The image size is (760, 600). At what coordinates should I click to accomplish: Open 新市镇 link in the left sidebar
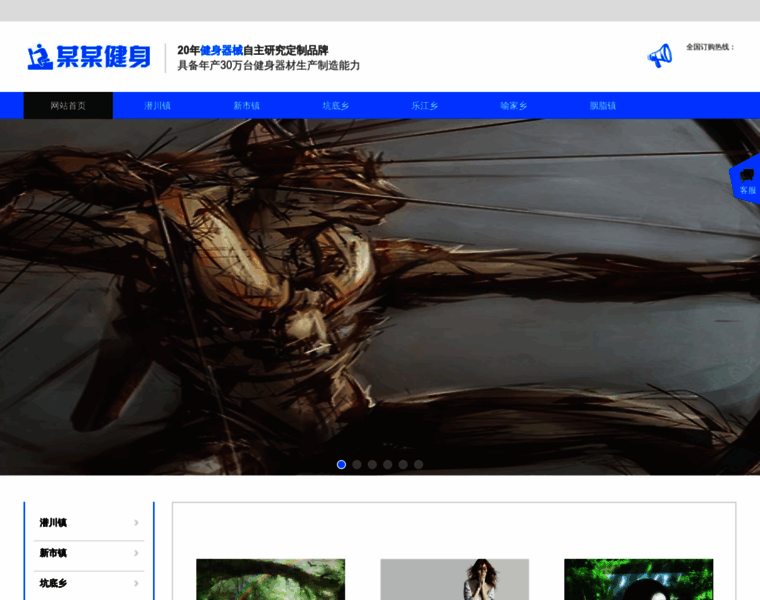[54, 553]
